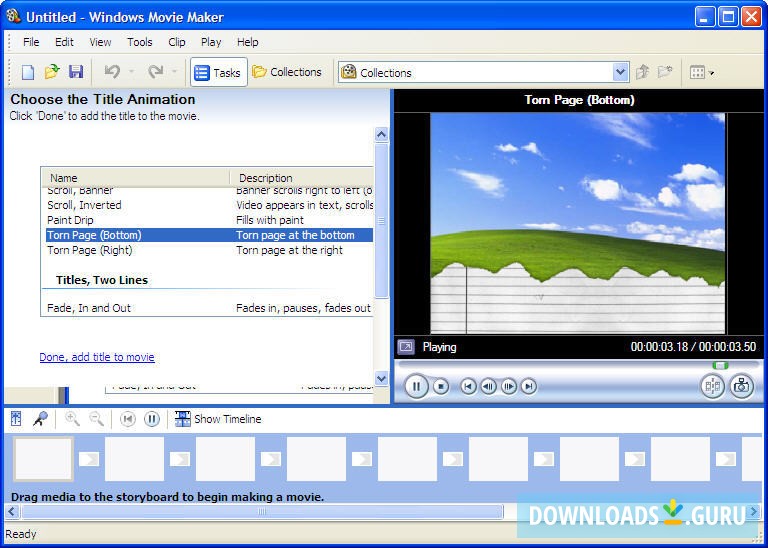Click the task pane scroll up arrow

[x=382, y=134]
